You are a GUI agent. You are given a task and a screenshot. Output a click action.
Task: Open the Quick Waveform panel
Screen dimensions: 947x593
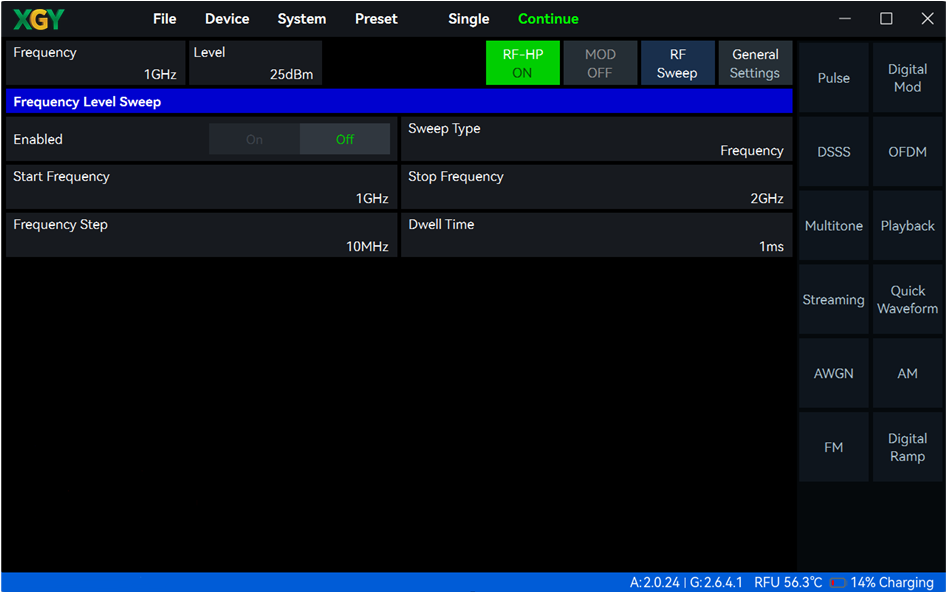point(907,300)
